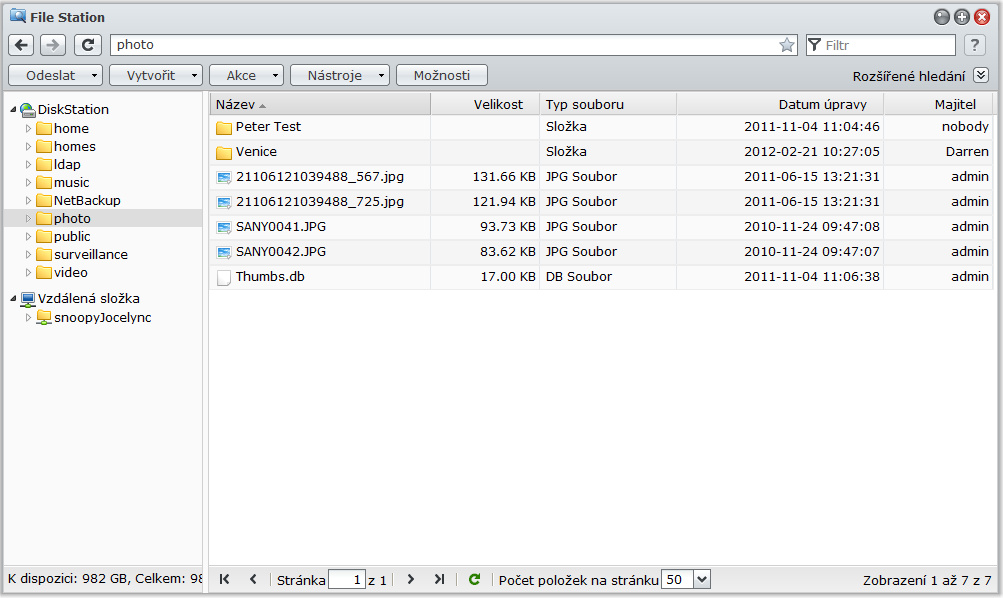This screenshot has height=598, width=1003.
Task: Click the photo path address field
Action: point(454,45)
